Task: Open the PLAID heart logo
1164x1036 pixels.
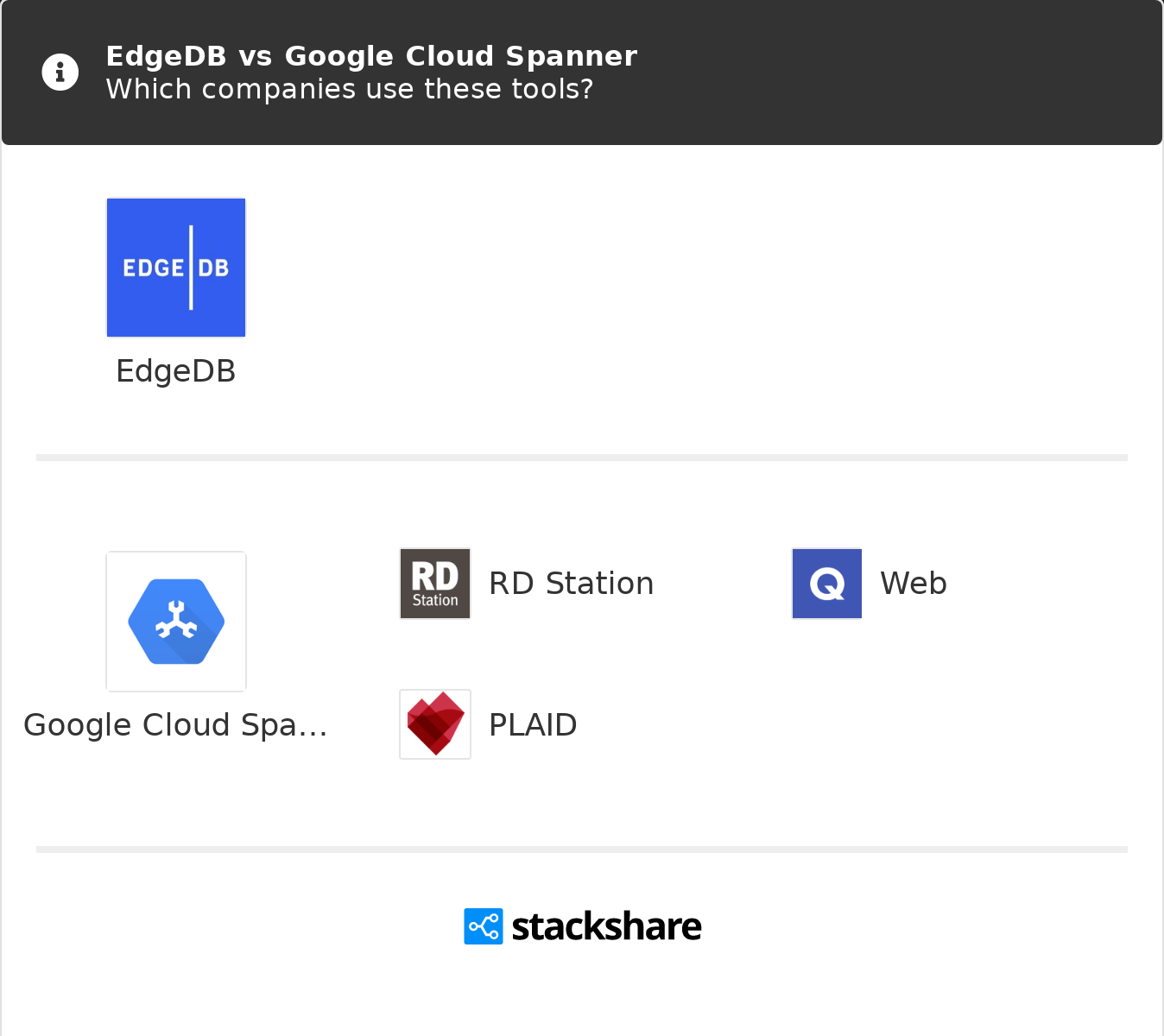Action: 435,724
